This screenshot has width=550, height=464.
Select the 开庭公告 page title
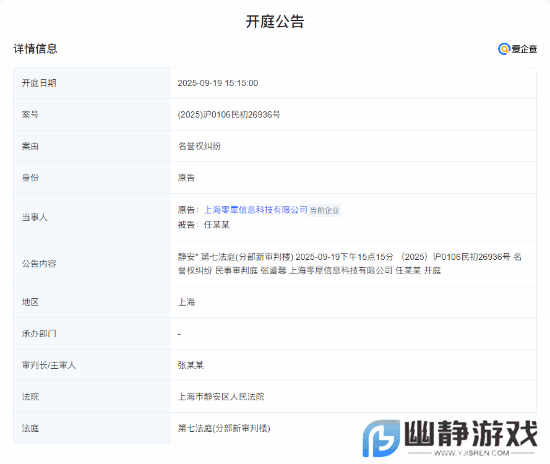pyautogui.click(x=275, y=22)
